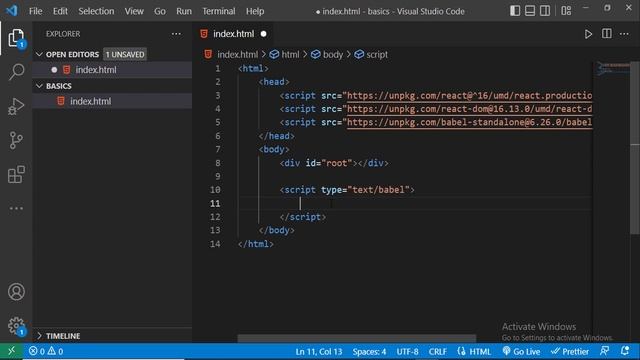Open the Manage gear icon
This screenshot has width=640, height=360.
point(16,326)
